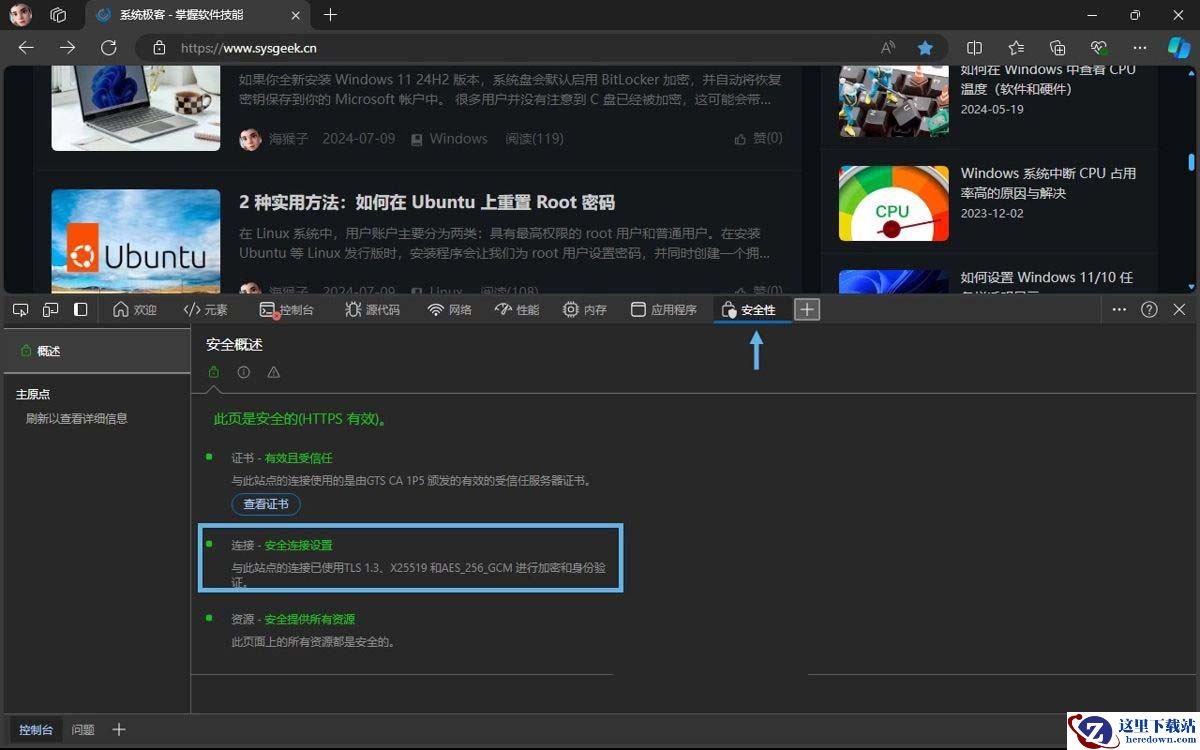Click the 查看证书 button
The image size is (1200, 750).
pos(266,504)
